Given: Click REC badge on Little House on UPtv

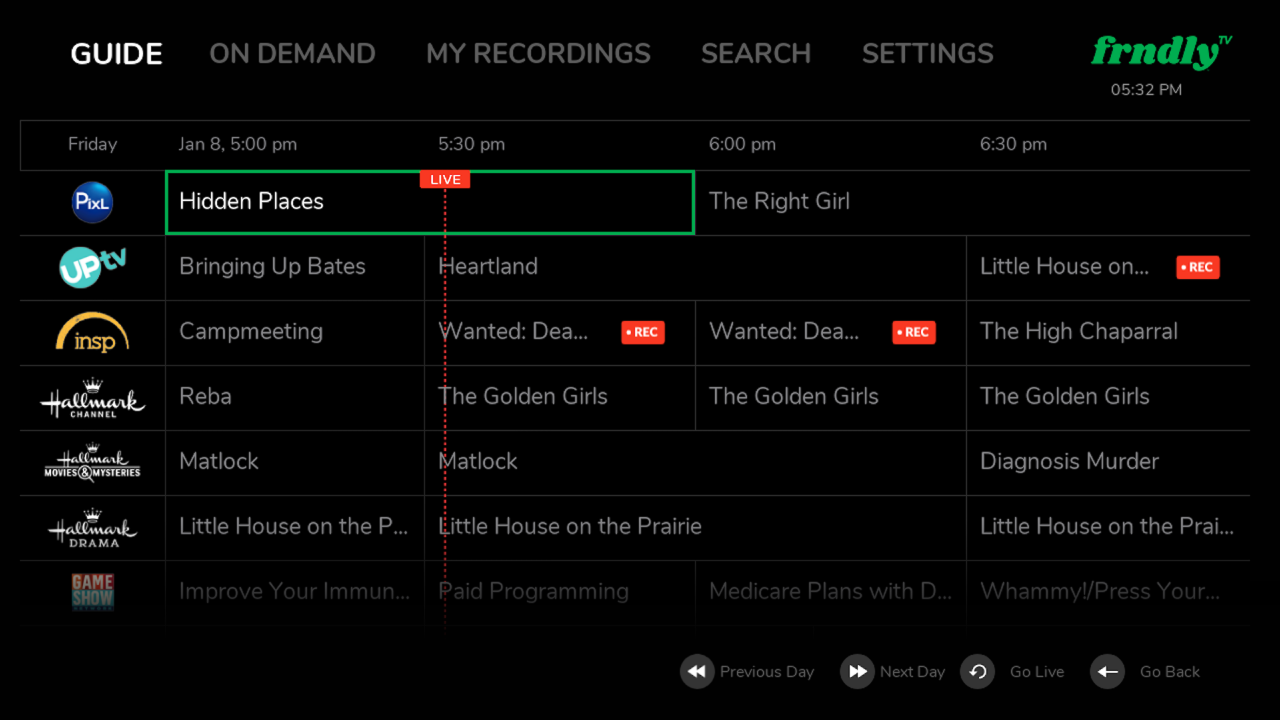Looking at the screenshot, I should 1198,267.
